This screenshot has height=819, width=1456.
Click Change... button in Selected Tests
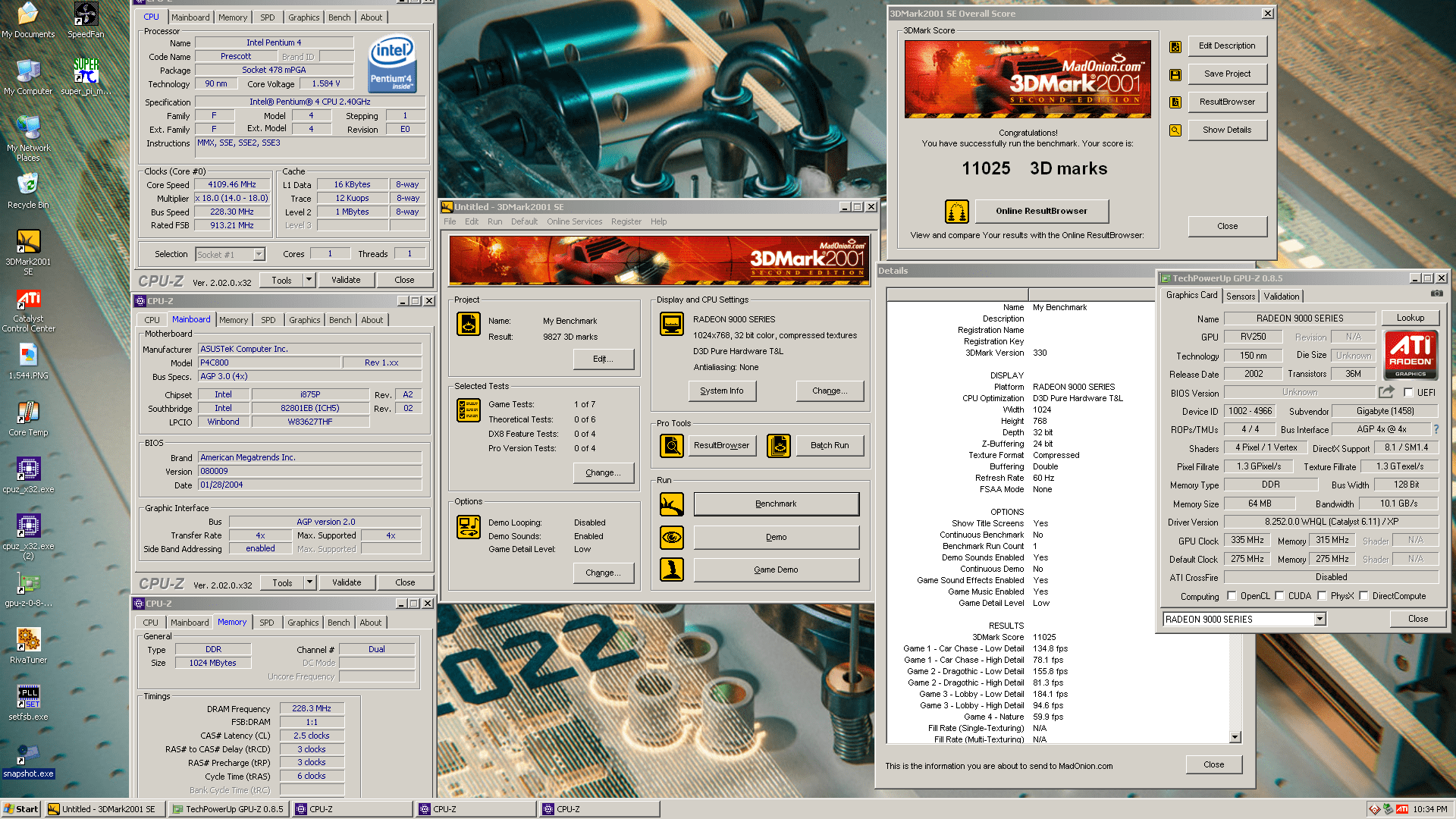[x=604, y=473]
